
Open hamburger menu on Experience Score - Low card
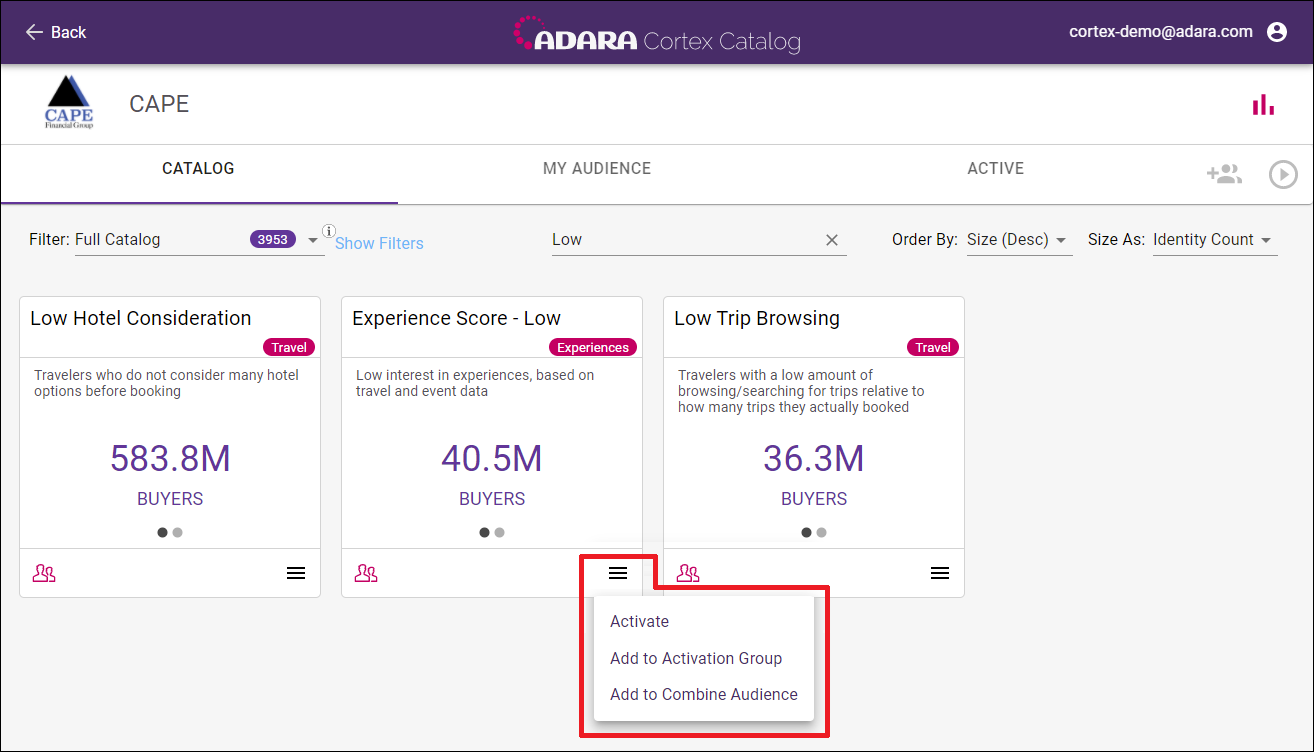pyautogui.click(x=618, y=573)
